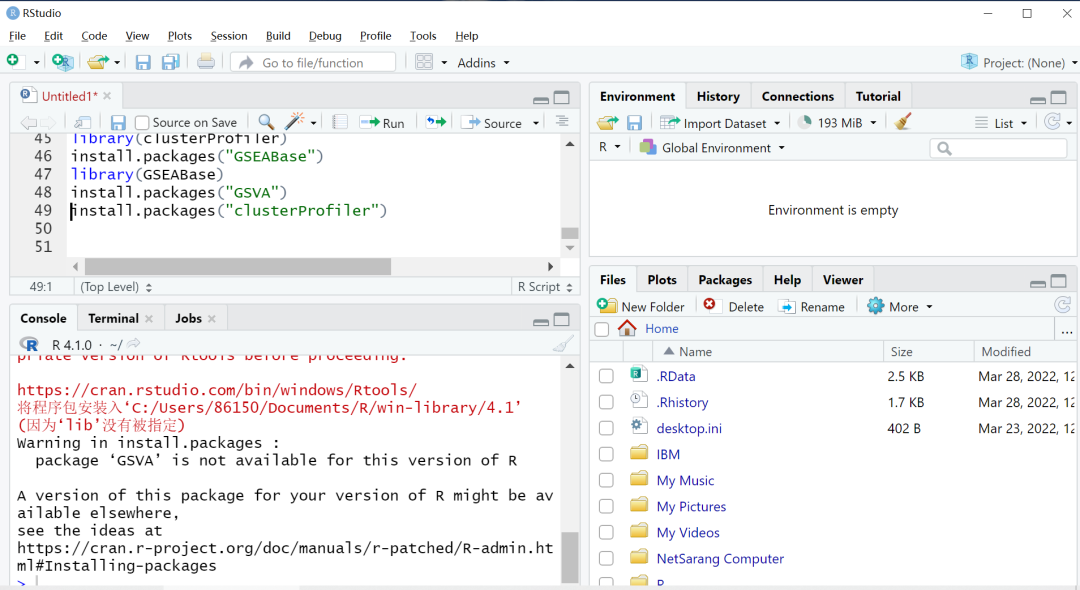The width and height of the screenshot is (1080, 590).
Task: Open Home breadcrumb link
Action: click(x=661, y=328)
